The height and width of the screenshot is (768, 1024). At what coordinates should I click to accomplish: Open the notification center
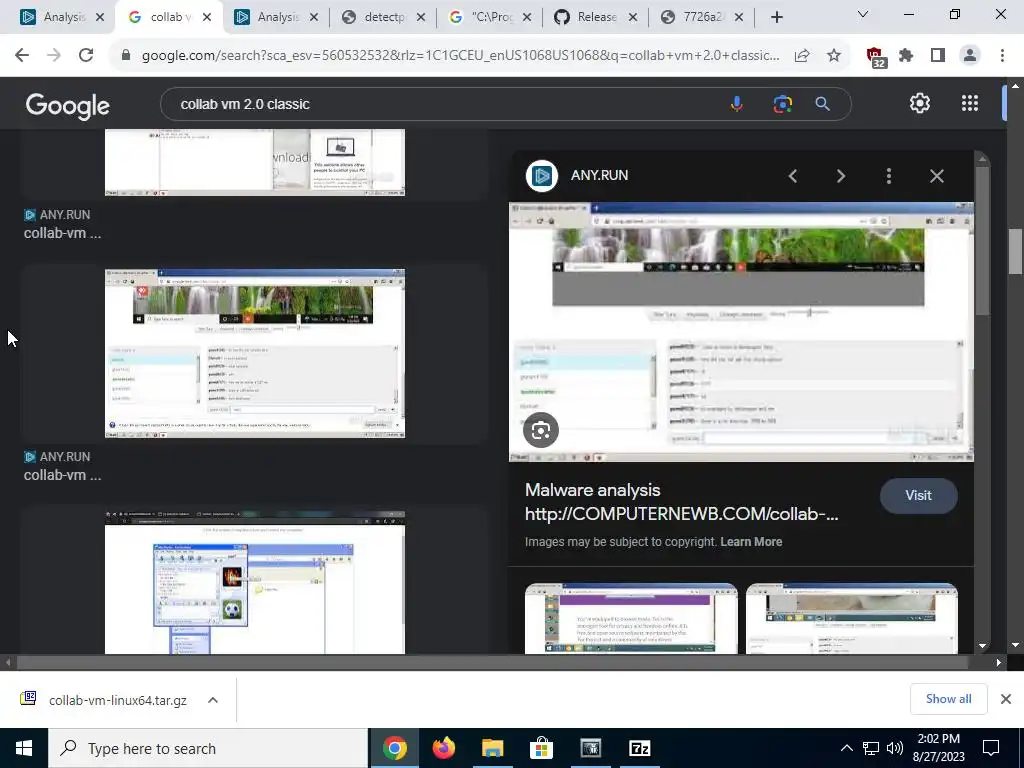[991, 748]
